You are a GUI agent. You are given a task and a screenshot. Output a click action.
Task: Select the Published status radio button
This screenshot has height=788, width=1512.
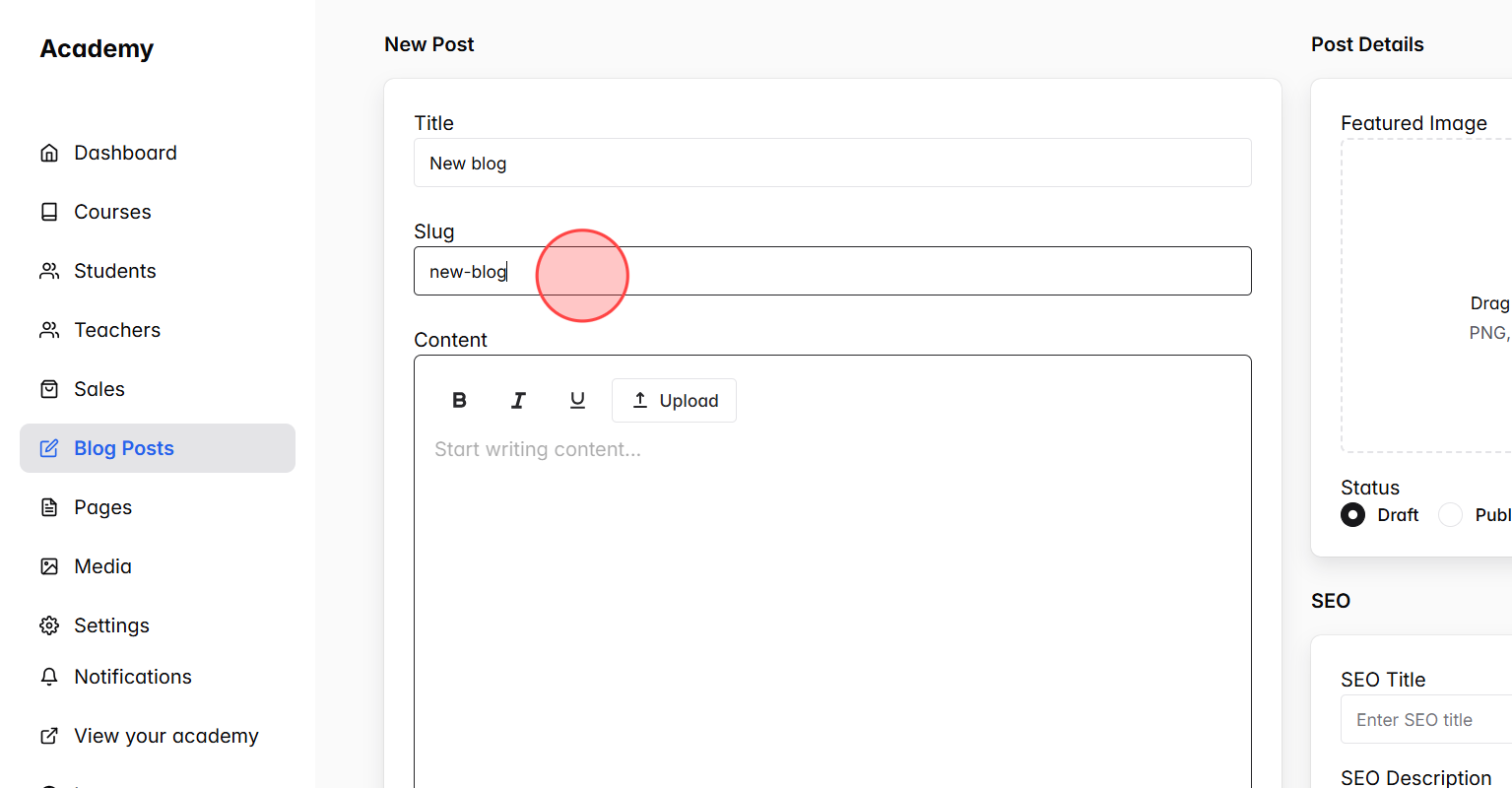point(1449,514)
